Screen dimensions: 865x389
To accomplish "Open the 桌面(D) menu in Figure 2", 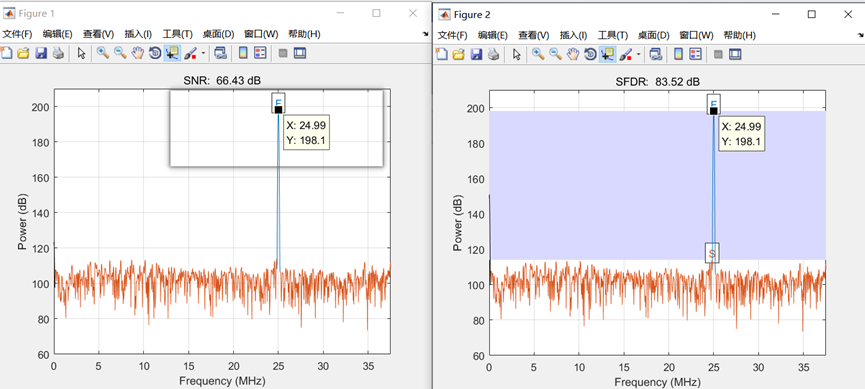I will click(654, 35).
